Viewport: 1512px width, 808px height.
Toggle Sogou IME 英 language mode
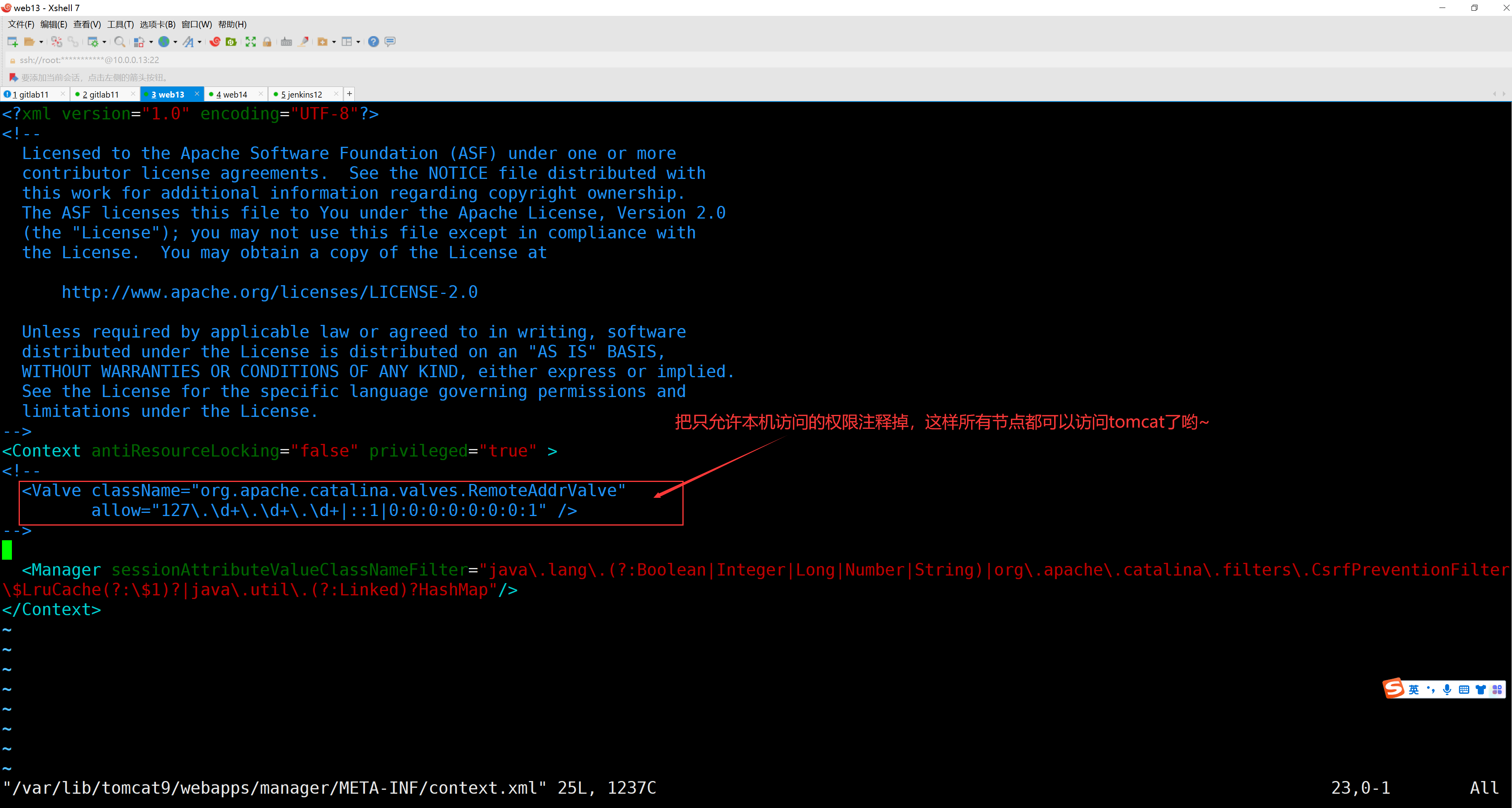point(1413,689)
